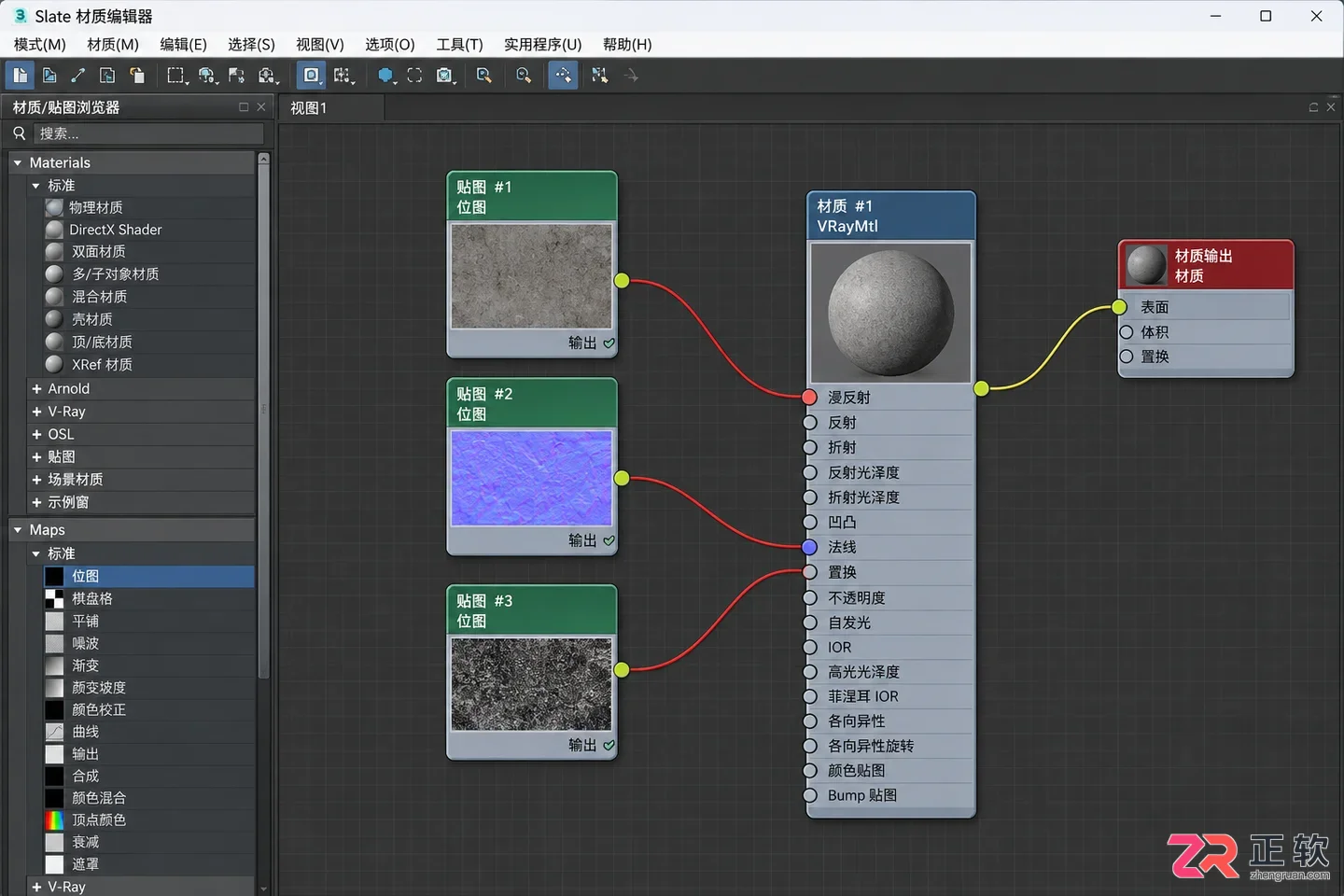The width and height of the screenshot is (1344, 896).
Task: Toggle the 输出 checkmark on 贴图 #3 node
Action: 609,746
